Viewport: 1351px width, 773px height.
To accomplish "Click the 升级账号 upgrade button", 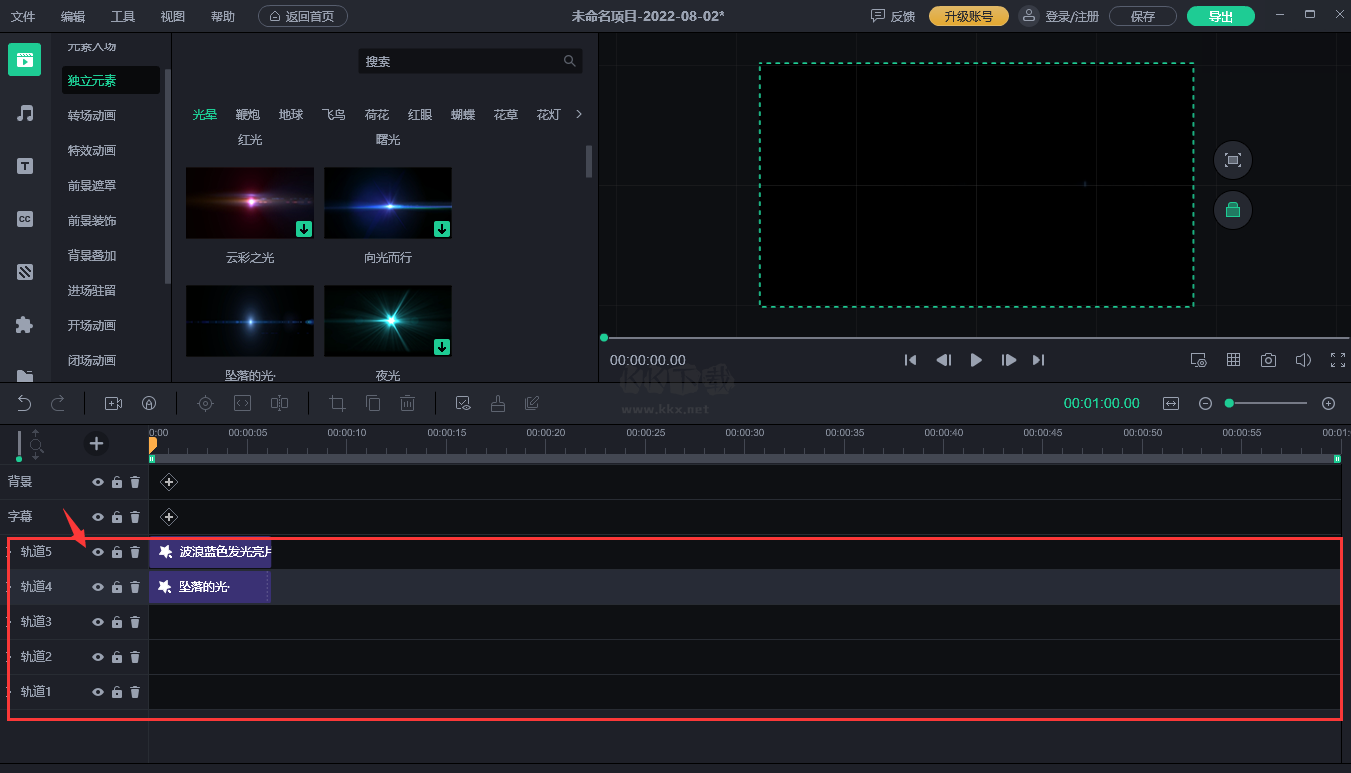I will pos(968,16).
